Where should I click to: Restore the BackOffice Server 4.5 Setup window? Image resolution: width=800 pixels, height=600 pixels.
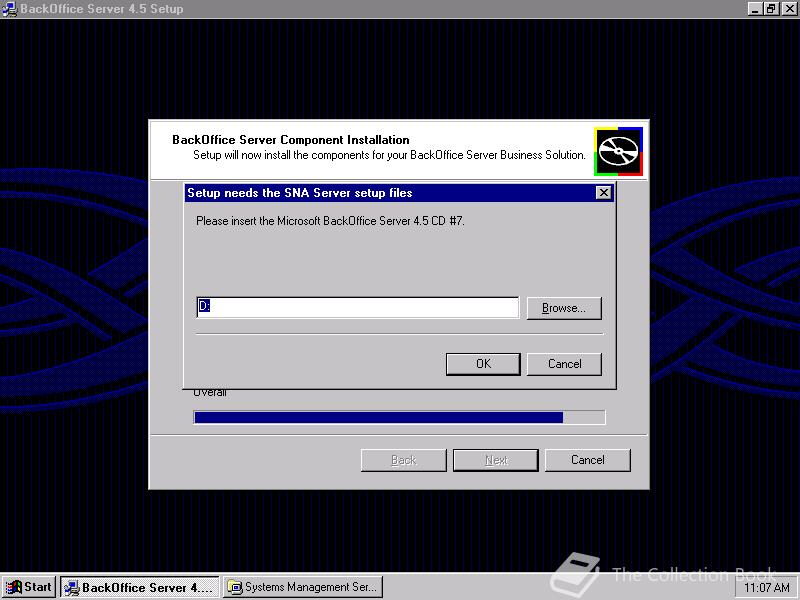pos(771,9)
